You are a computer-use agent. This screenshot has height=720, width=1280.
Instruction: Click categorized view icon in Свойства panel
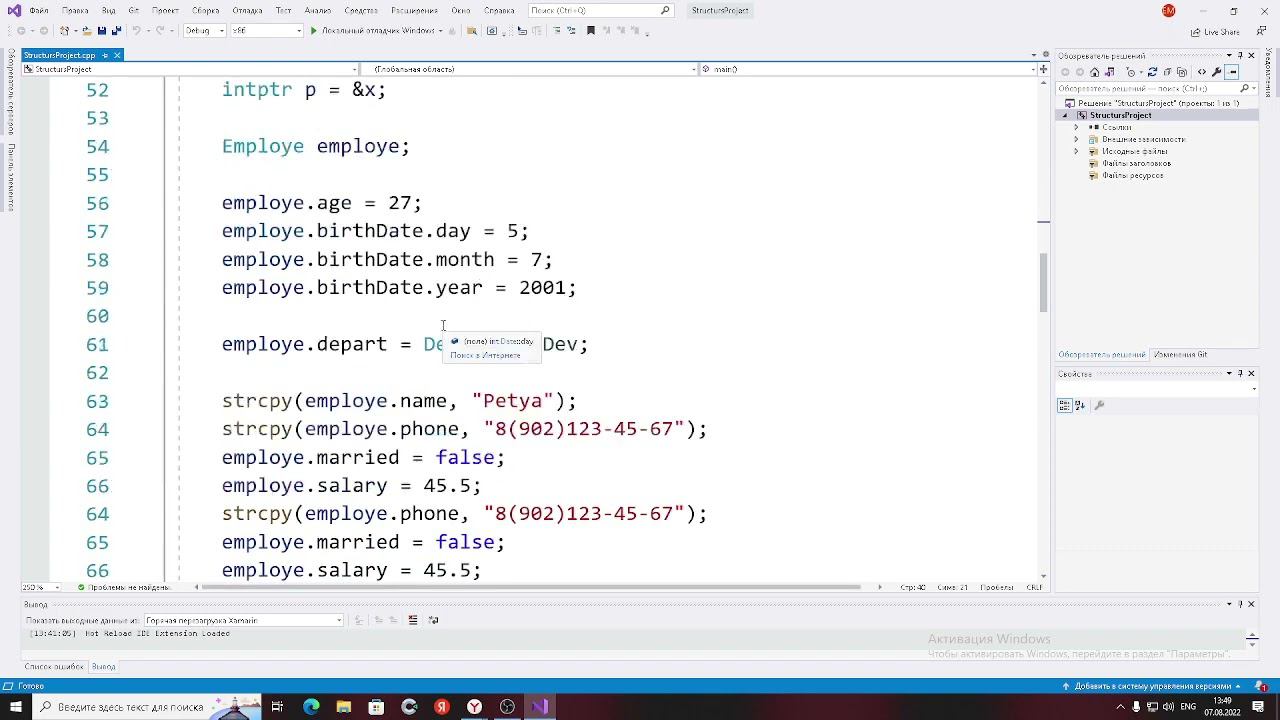coord(1065,405)
